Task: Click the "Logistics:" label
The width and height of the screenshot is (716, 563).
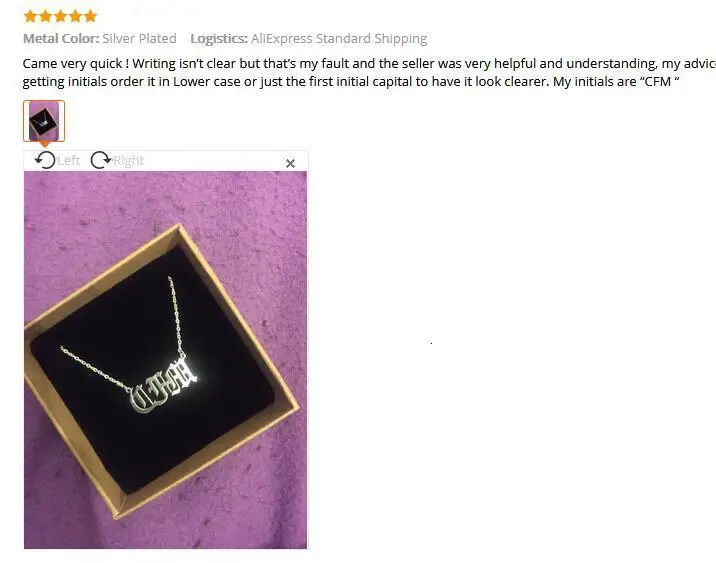Action: (x=219, y=39)
